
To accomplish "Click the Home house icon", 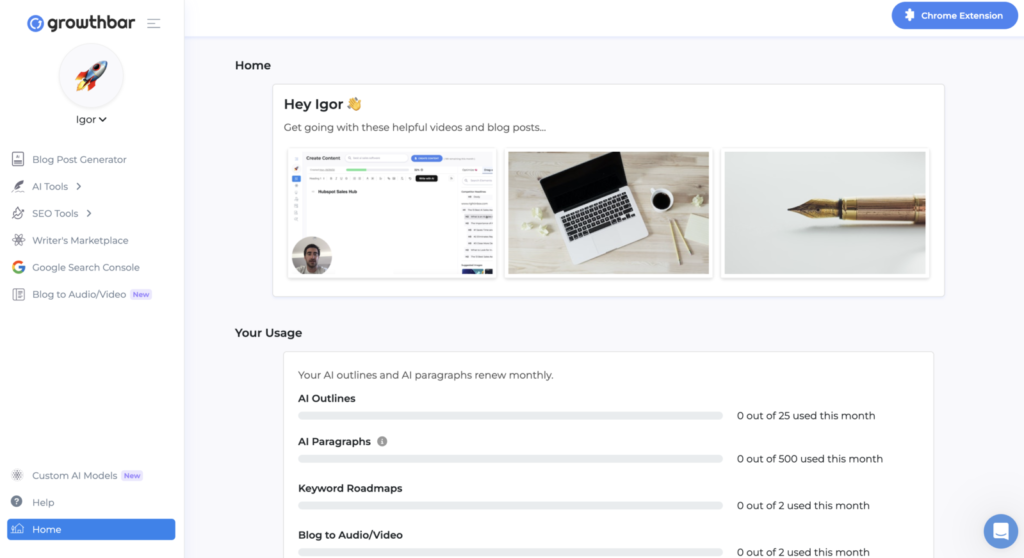I will pos(18,529).
